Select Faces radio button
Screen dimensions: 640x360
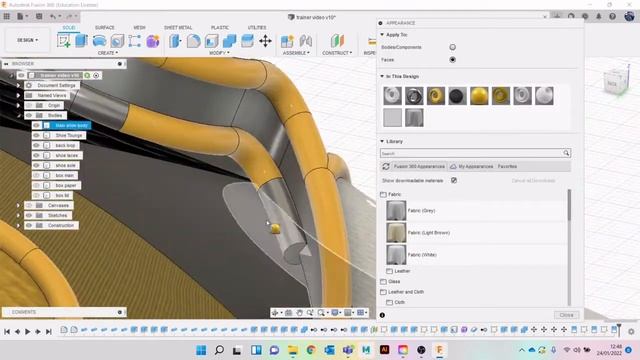(x=452, y=60)
